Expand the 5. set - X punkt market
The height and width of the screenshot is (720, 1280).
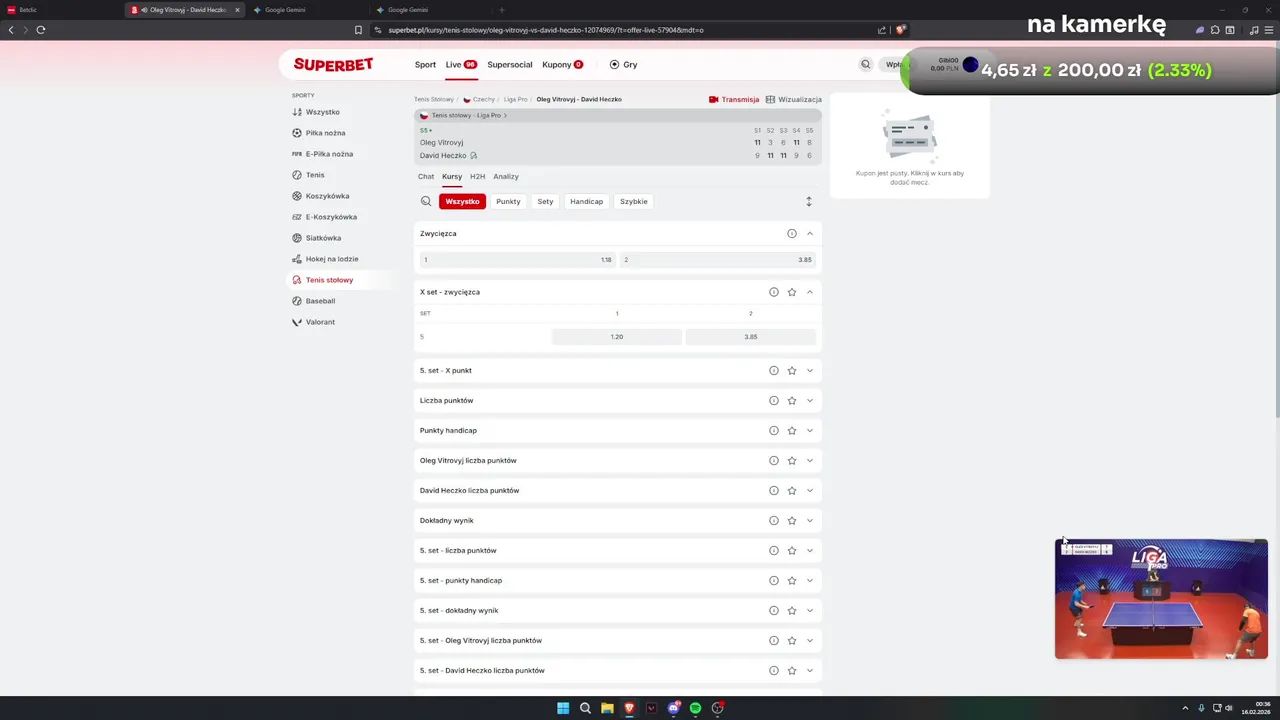pos(810,371)
